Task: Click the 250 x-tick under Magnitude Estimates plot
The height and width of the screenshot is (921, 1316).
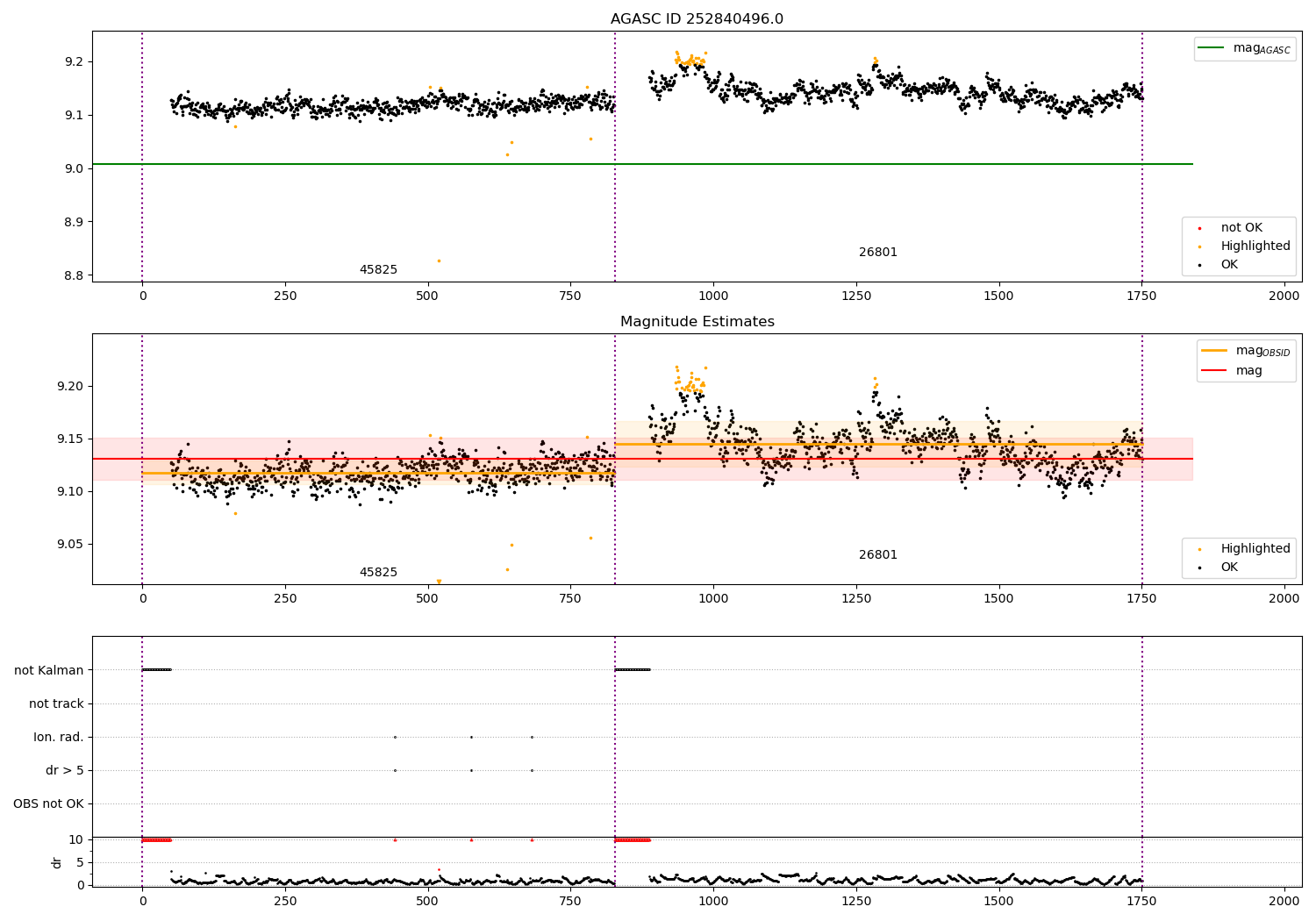Action: [285, 599]
